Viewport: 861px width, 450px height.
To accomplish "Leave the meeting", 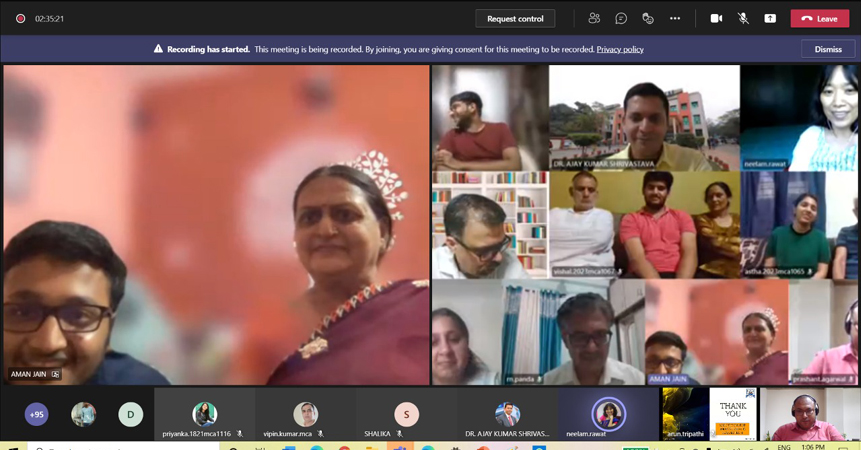I will pyautogui.click(x=819, y=18).
